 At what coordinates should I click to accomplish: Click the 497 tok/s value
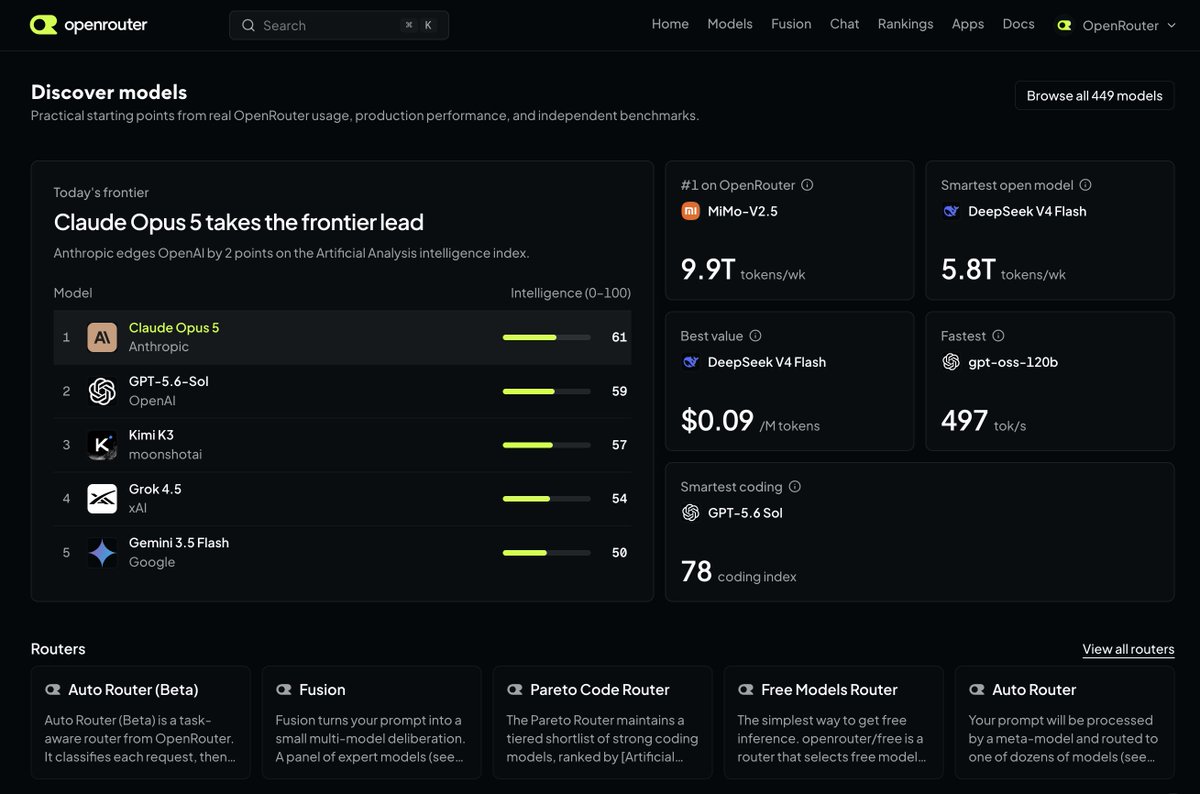pos(984,421)
